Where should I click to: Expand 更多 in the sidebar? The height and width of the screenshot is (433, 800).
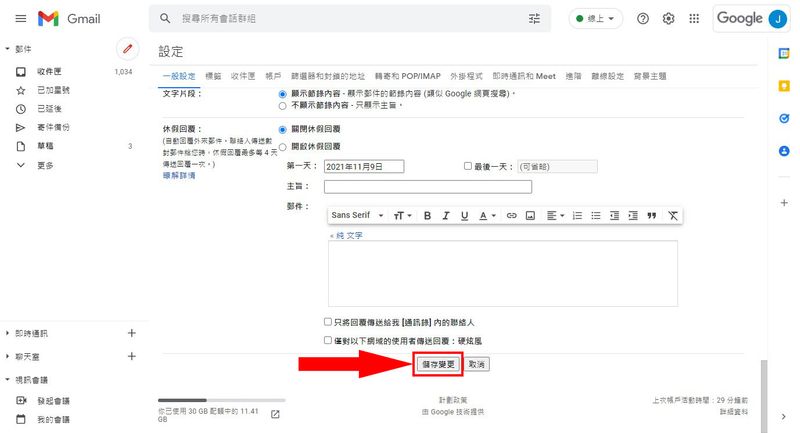point(45,165)
